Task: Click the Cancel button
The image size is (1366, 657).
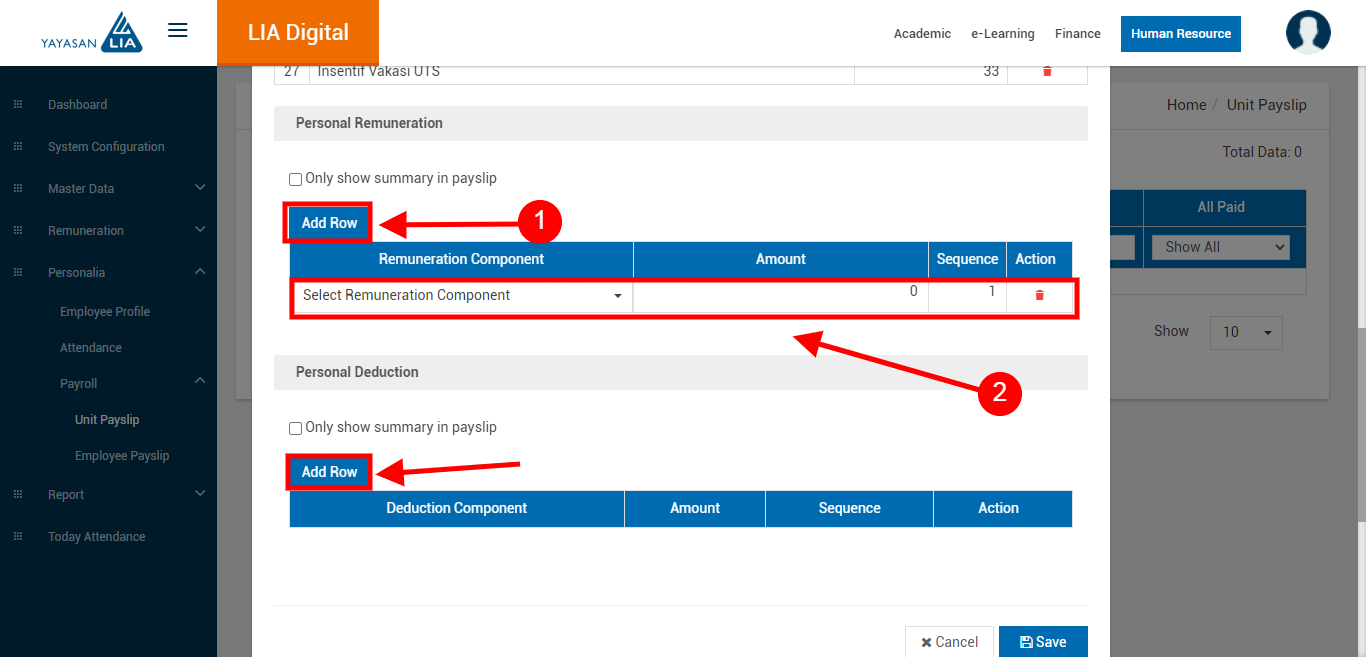Action: coord(949,642)
